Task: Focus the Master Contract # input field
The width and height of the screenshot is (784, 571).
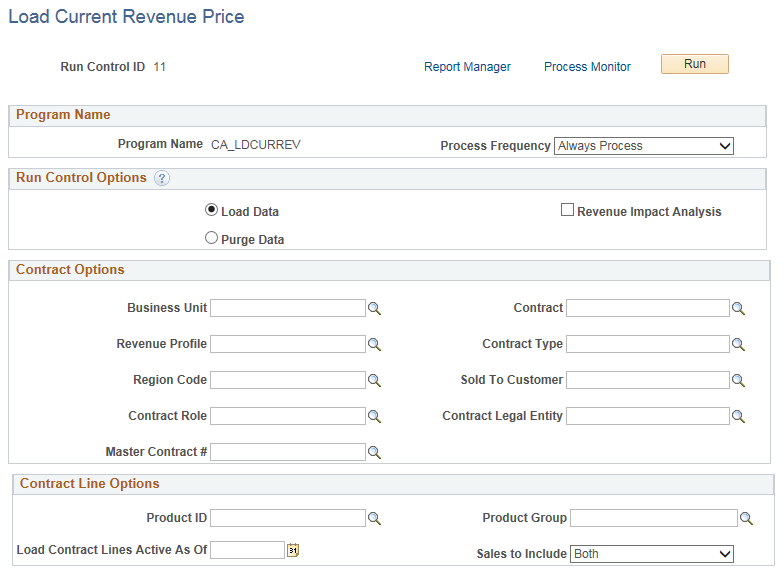Action: click(288, 452)
